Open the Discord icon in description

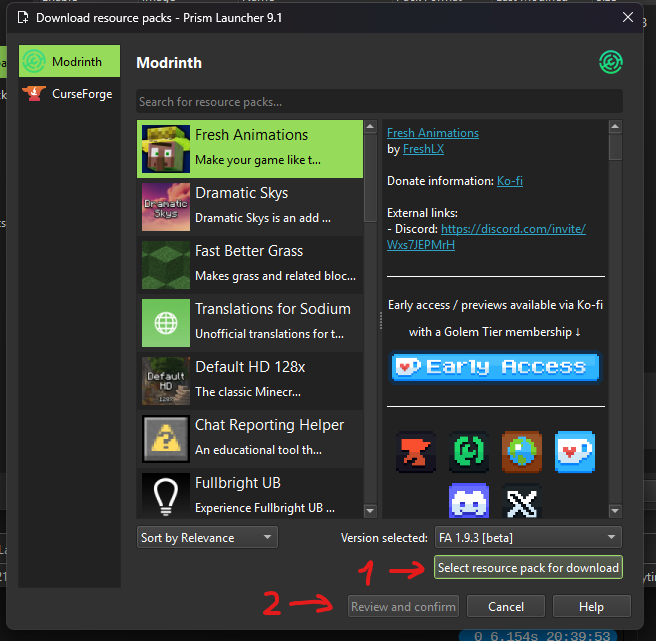(468, 501)
